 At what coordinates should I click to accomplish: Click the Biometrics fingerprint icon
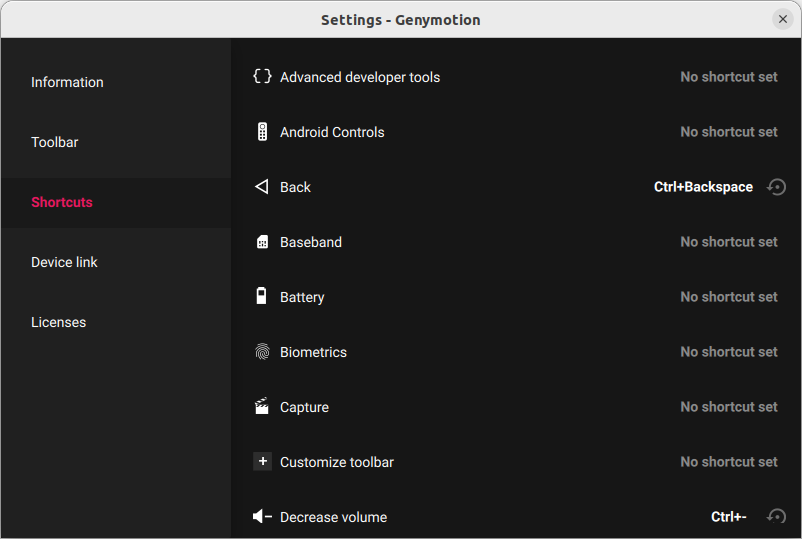262,352
